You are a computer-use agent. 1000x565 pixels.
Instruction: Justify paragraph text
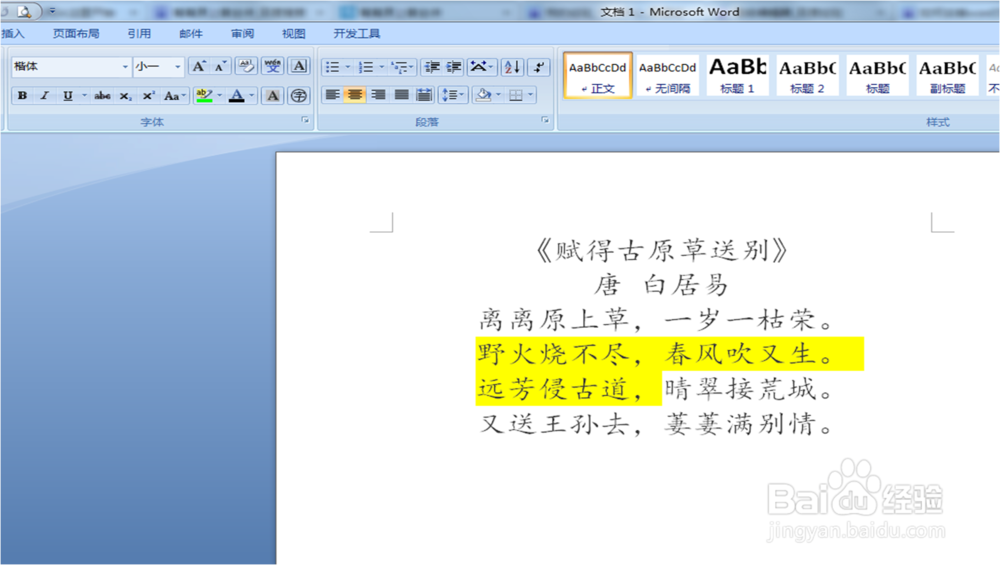tap(401, 95)
